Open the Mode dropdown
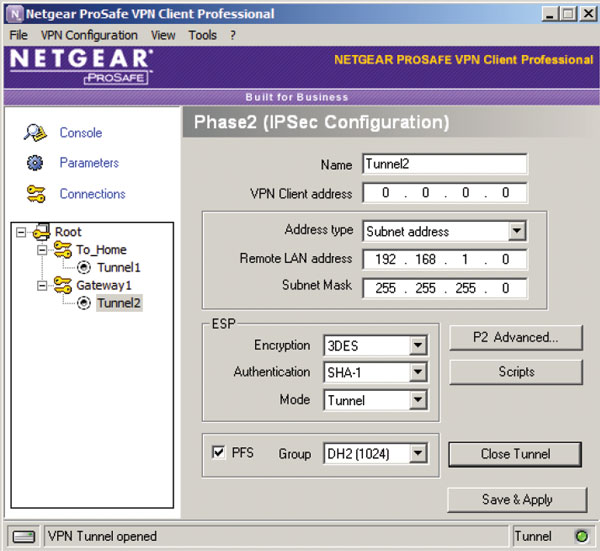The height and width of the screenshot is (551, 600). [417, 400]
